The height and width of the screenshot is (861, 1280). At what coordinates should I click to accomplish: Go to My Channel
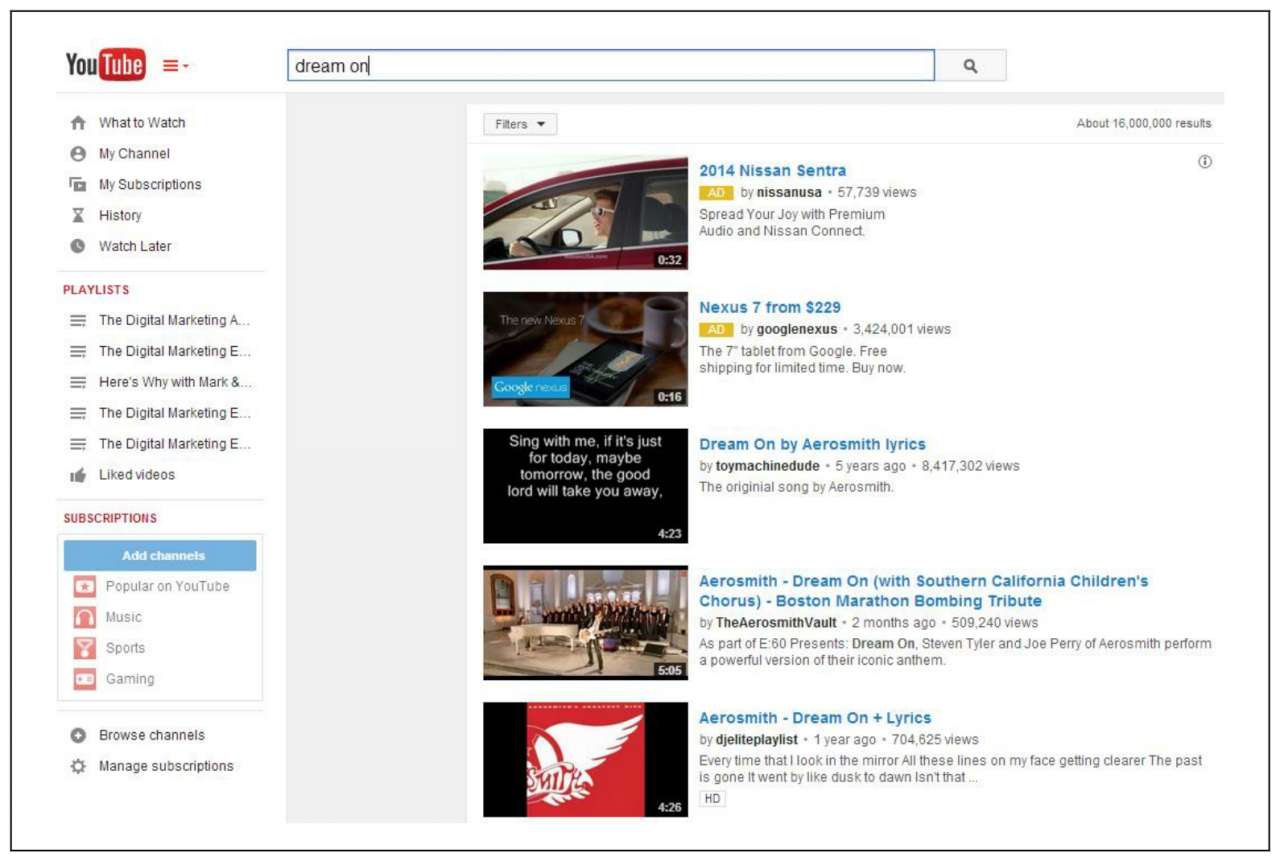click(134, 154)
